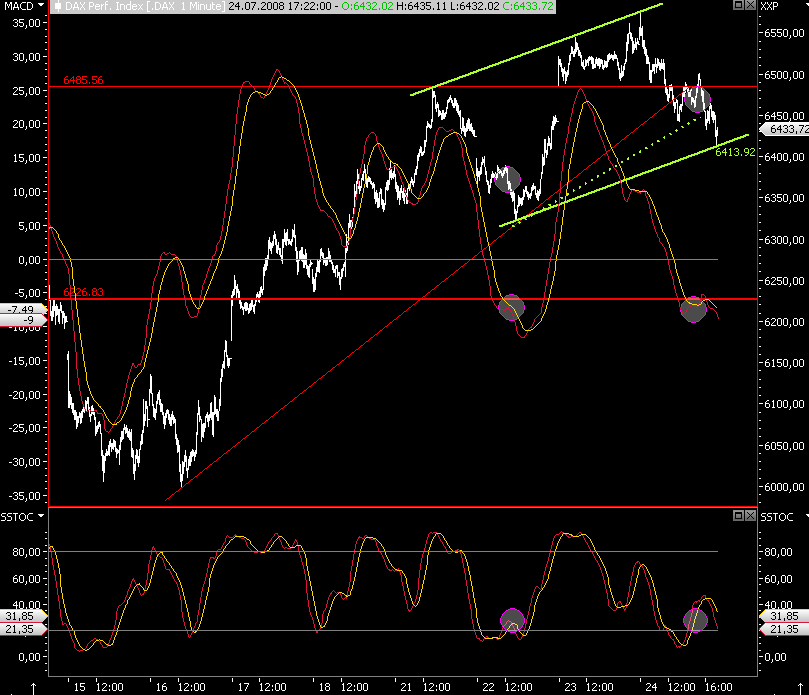Select the purple circle marker near 22 12:00 on MACD line
Screen dimensions: 809x695
[x=511, y=308]
